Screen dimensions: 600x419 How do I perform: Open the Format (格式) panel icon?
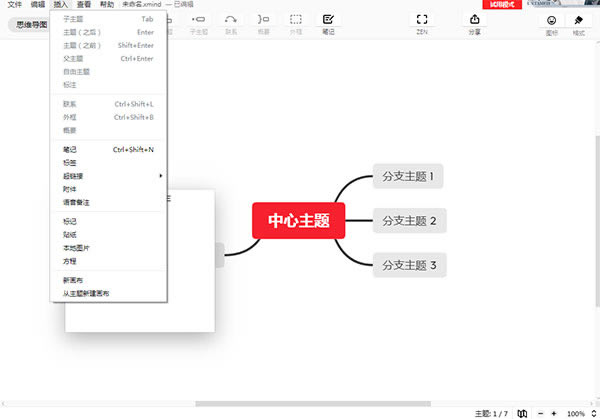[x=578, y=20]
